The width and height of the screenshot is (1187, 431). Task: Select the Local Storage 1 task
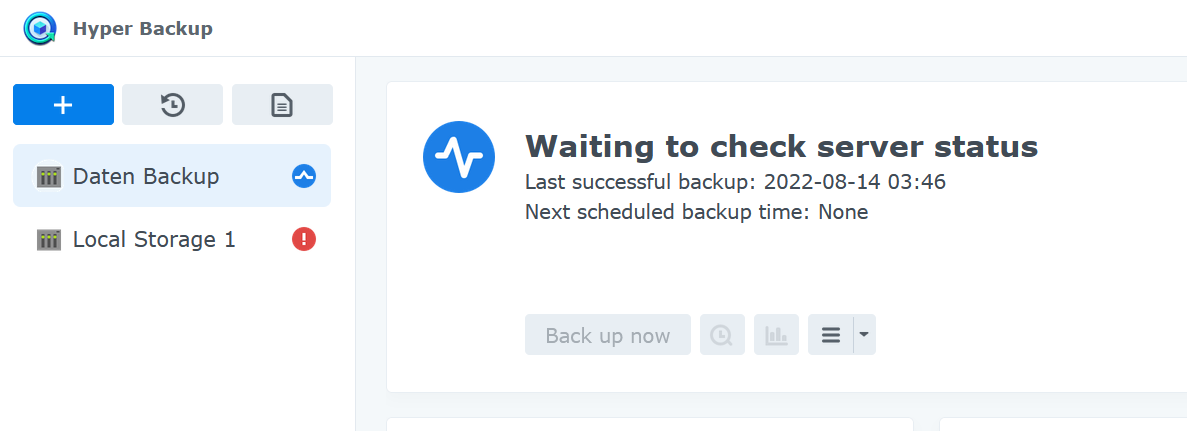tap(154, 240)
